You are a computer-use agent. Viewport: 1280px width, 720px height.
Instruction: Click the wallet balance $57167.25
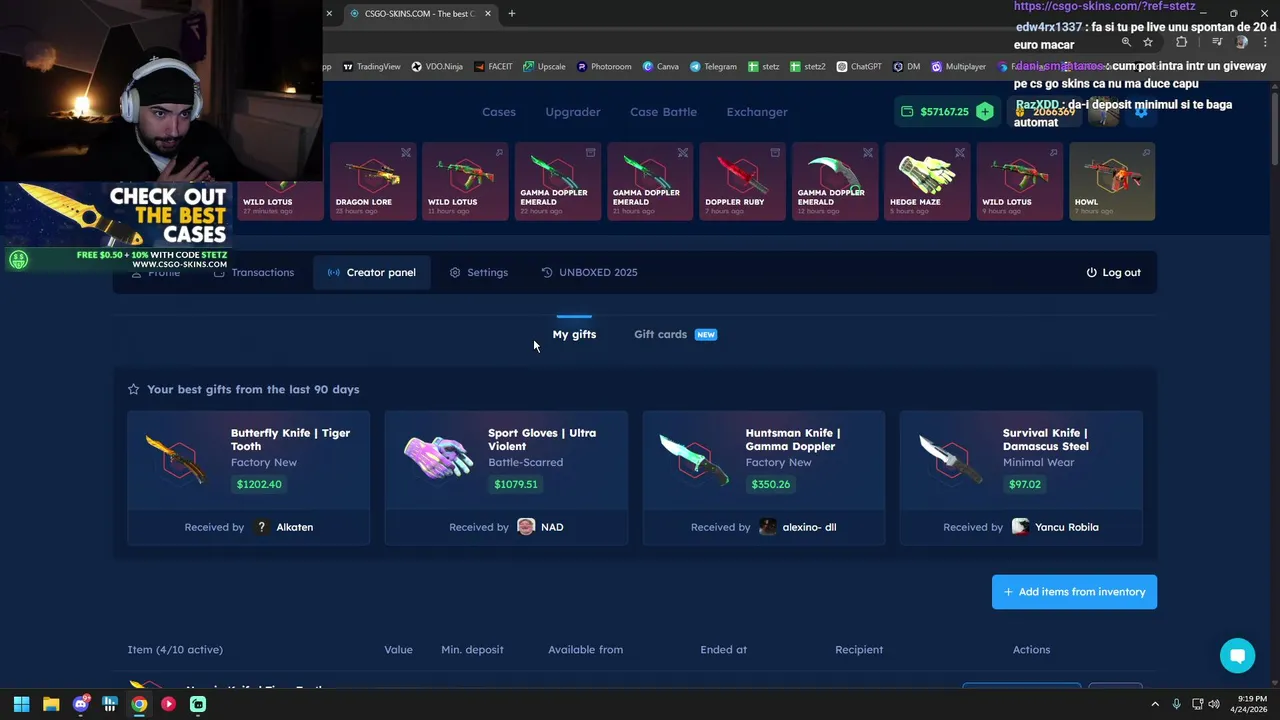point(944,112)
